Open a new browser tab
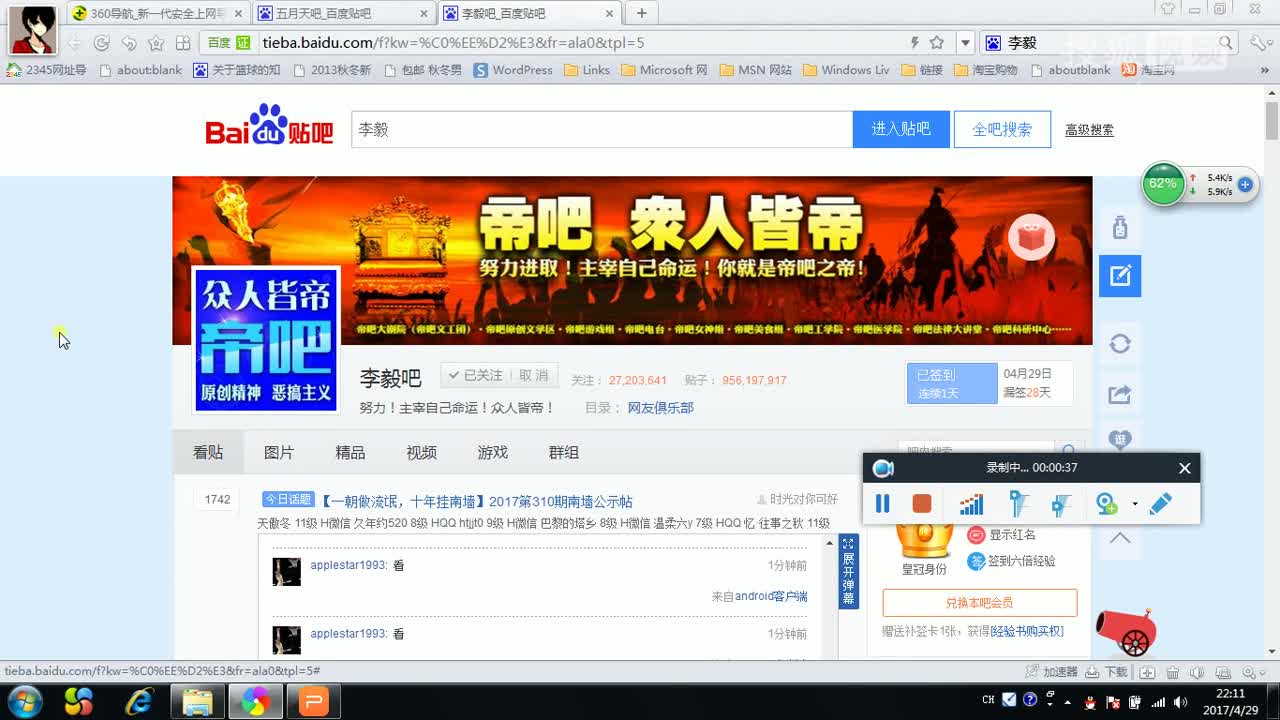This screenshot has height=720, width=1280. pyautogui.click(x=641, y=13)
